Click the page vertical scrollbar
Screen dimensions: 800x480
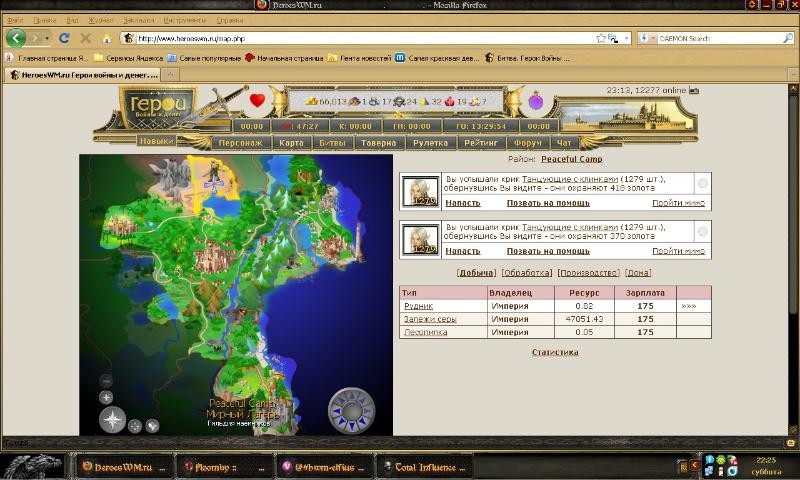point(793,259)
